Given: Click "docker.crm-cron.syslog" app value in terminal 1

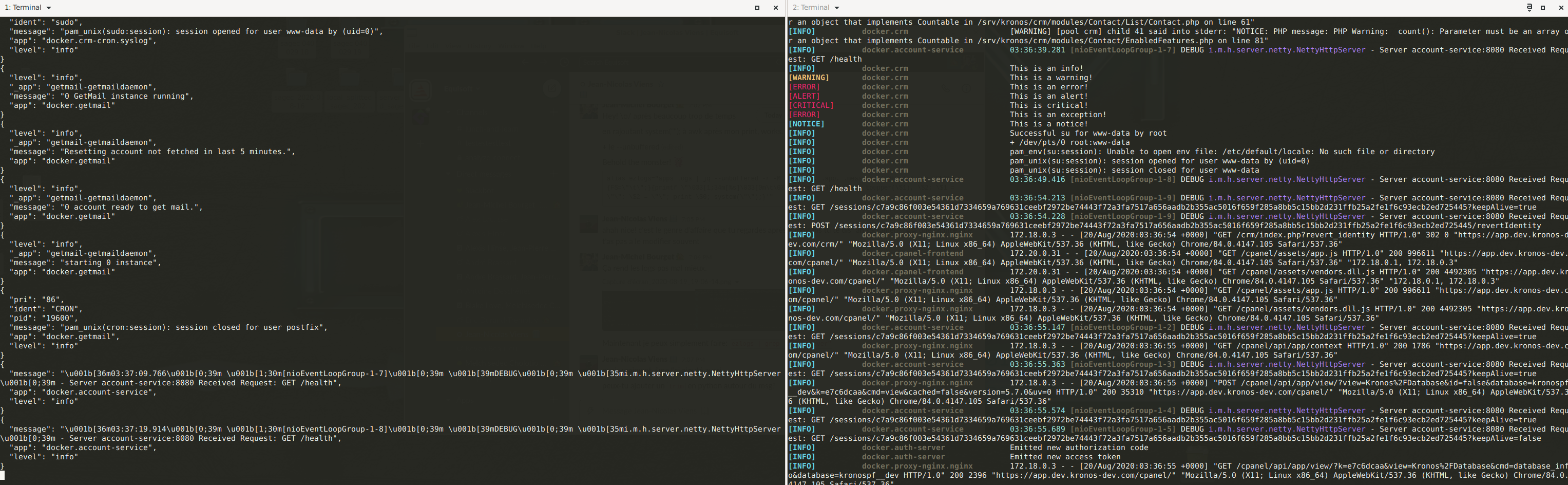Looking at the screenshot, I should click(99, 41).
